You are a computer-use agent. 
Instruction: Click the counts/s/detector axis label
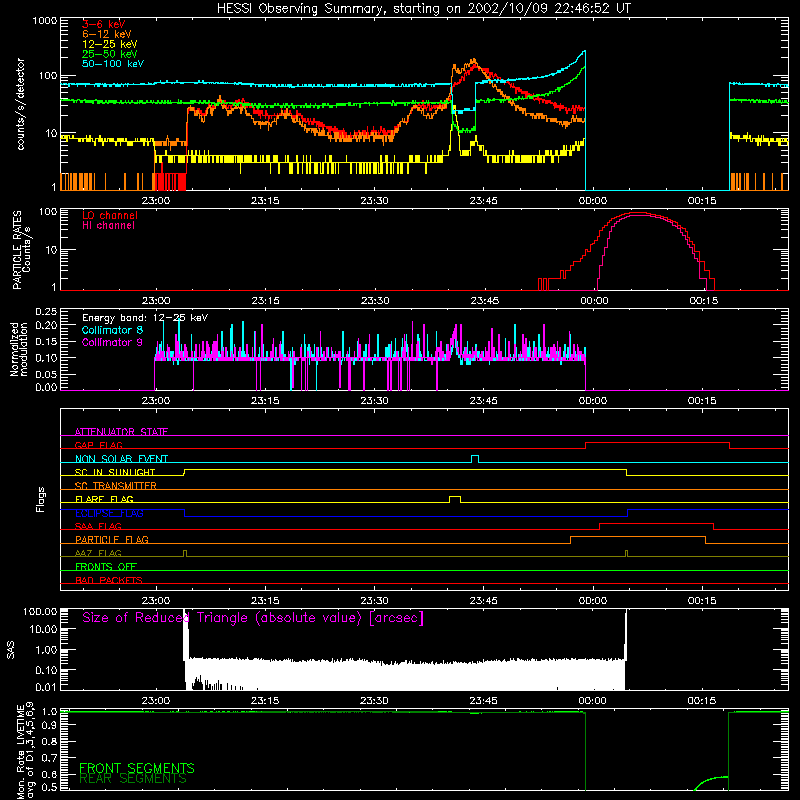pos(21,104)
